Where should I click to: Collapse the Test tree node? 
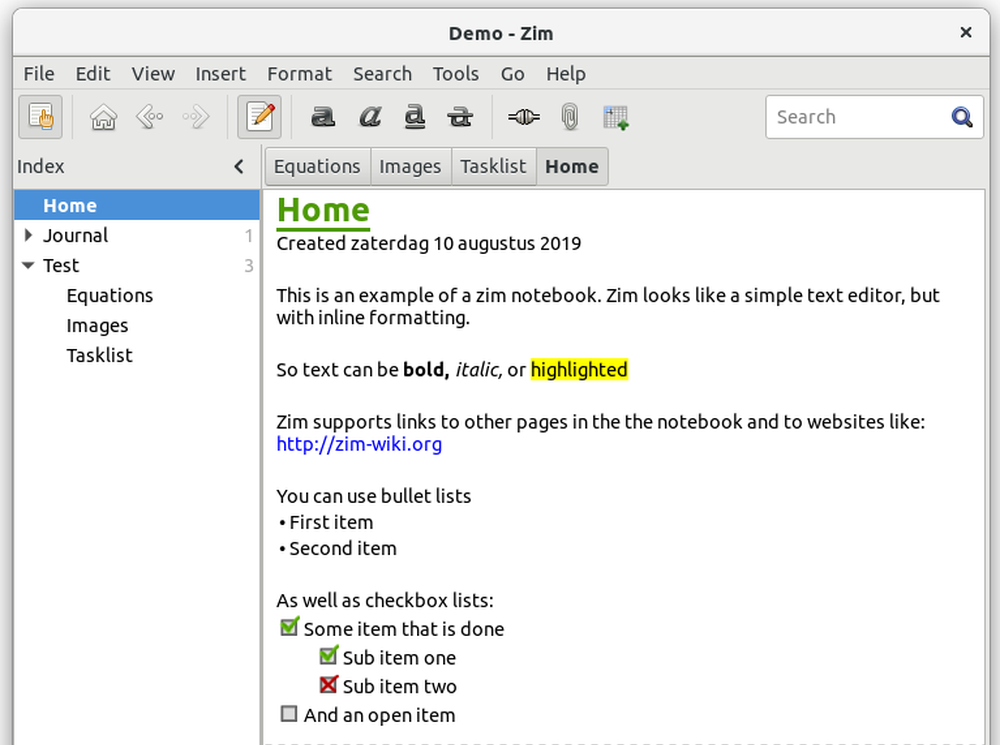[x=28, y=265]
